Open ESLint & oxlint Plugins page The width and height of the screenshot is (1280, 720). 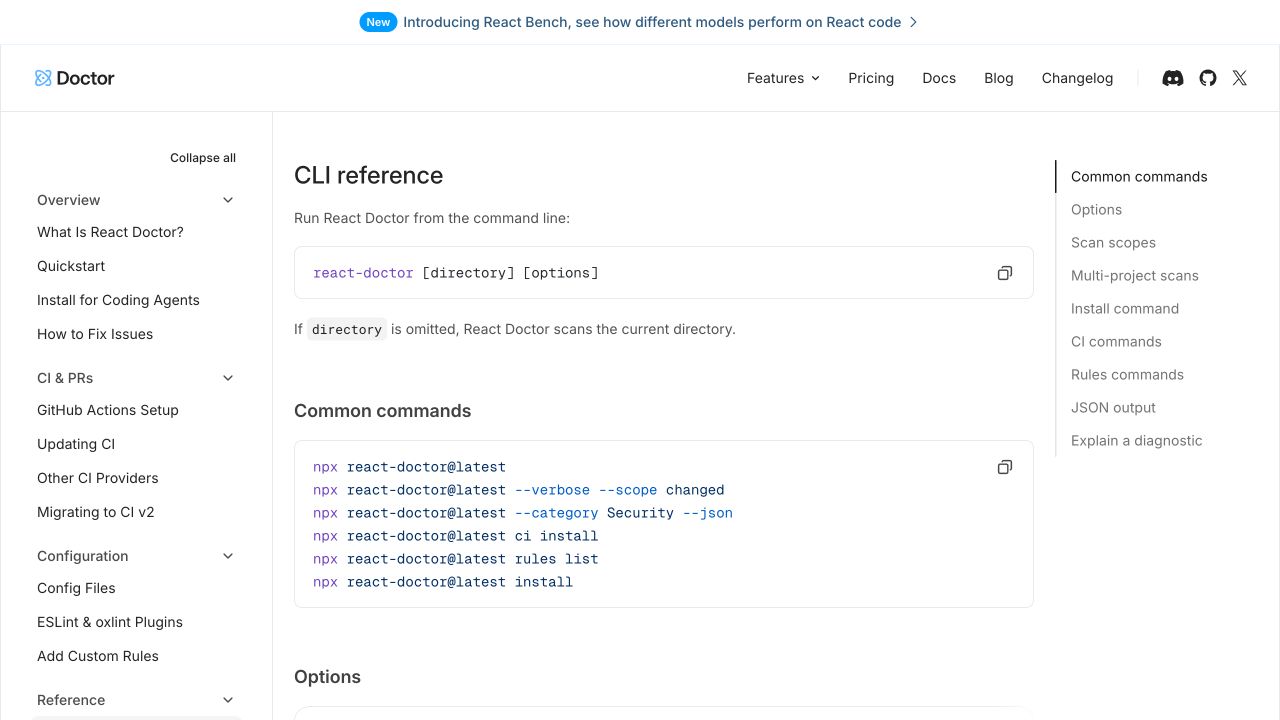pos(110,622)
